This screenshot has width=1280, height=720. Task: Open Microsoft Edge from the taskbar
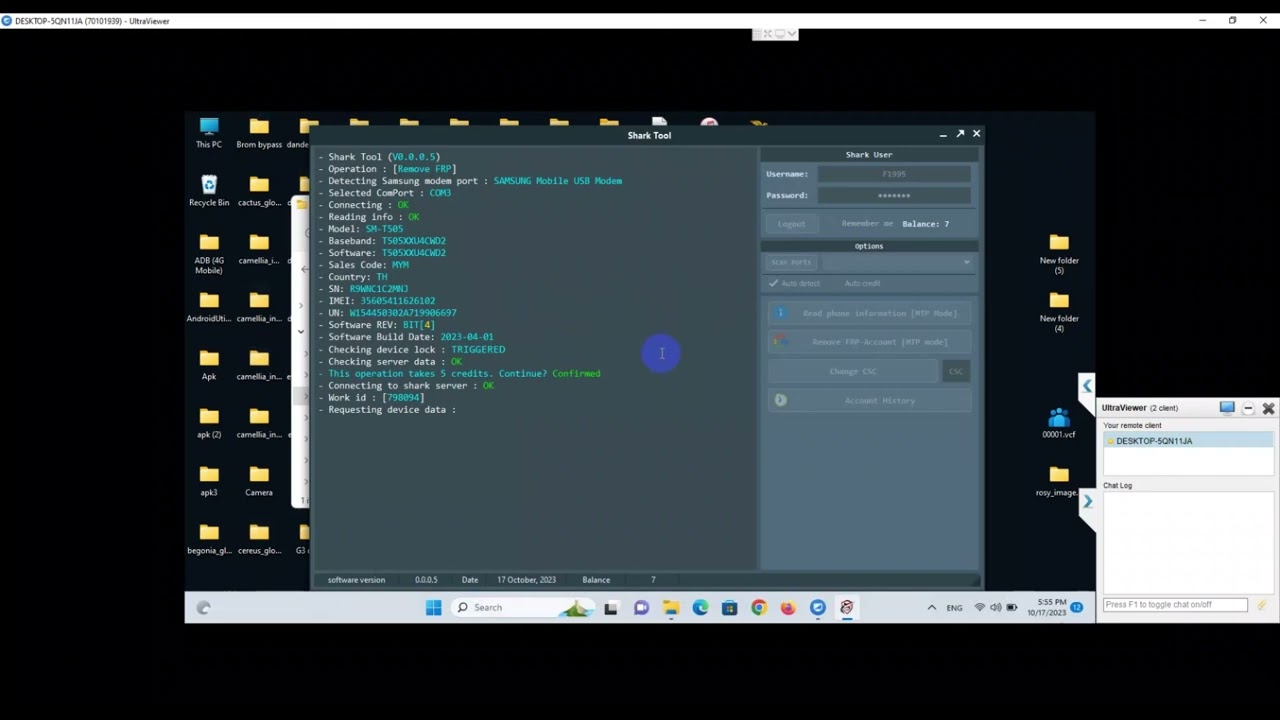tap(700, 607)
